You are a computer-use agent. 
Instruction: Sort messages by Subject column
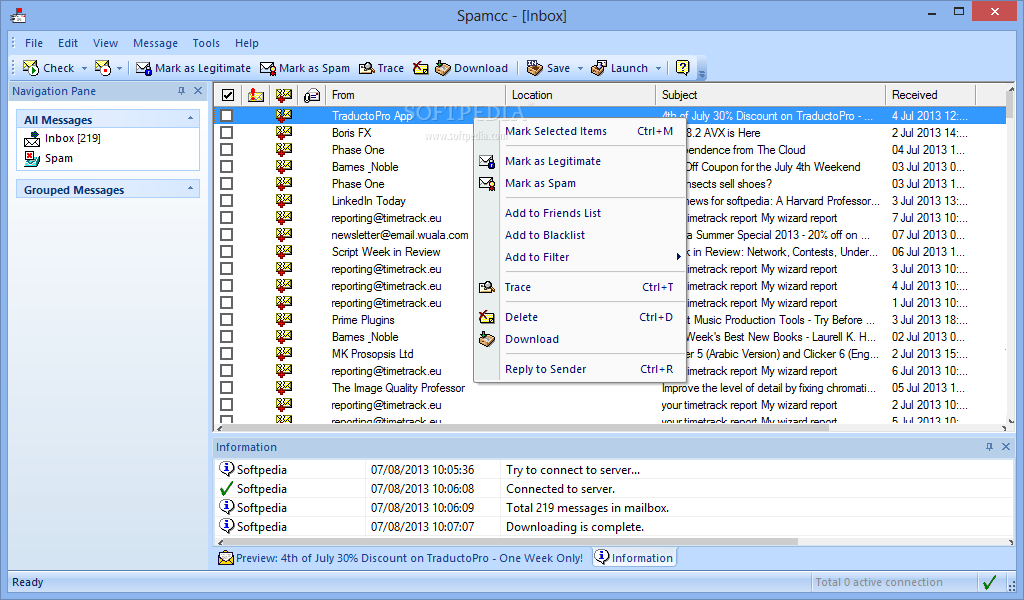(x=771, y=95)
